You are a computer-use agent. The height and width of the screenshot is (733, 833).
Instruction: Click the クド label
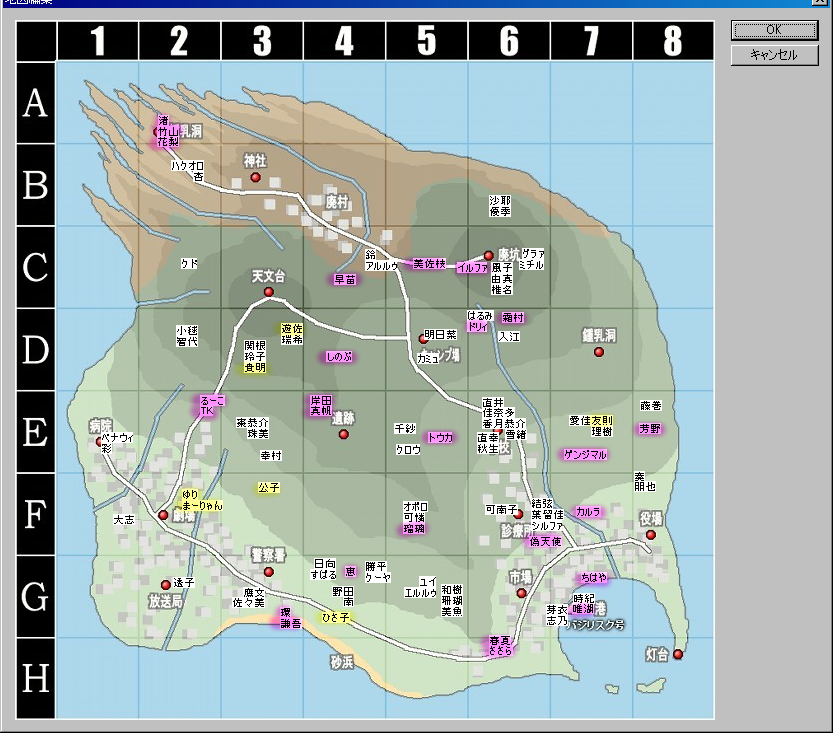click(x=189, y=263)
